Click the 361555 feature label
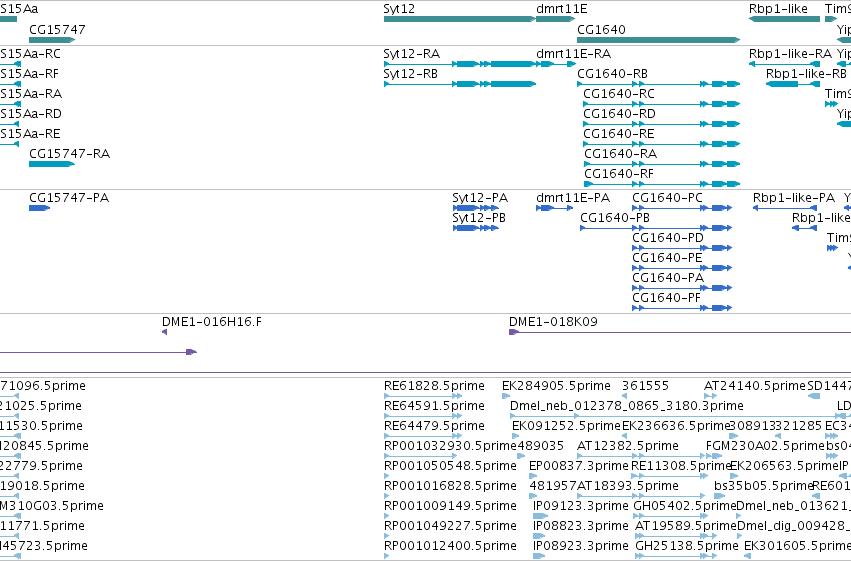Viewport: 851px width, 561px height. coord(645,386)
